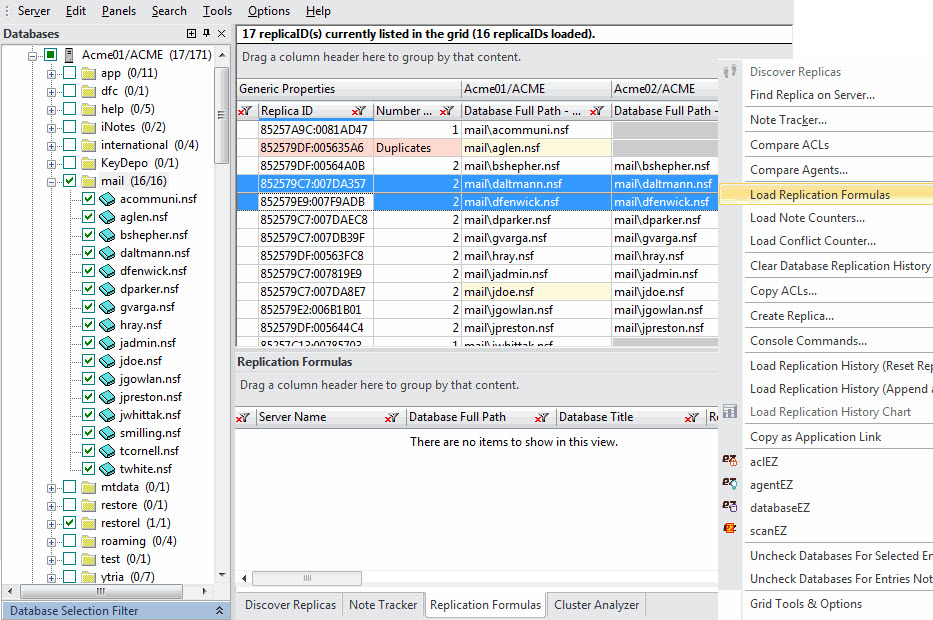Uncheck the acommuni.nsf database checkbox
The width and height of the screenshot is (933, 620).
(88, 199)
